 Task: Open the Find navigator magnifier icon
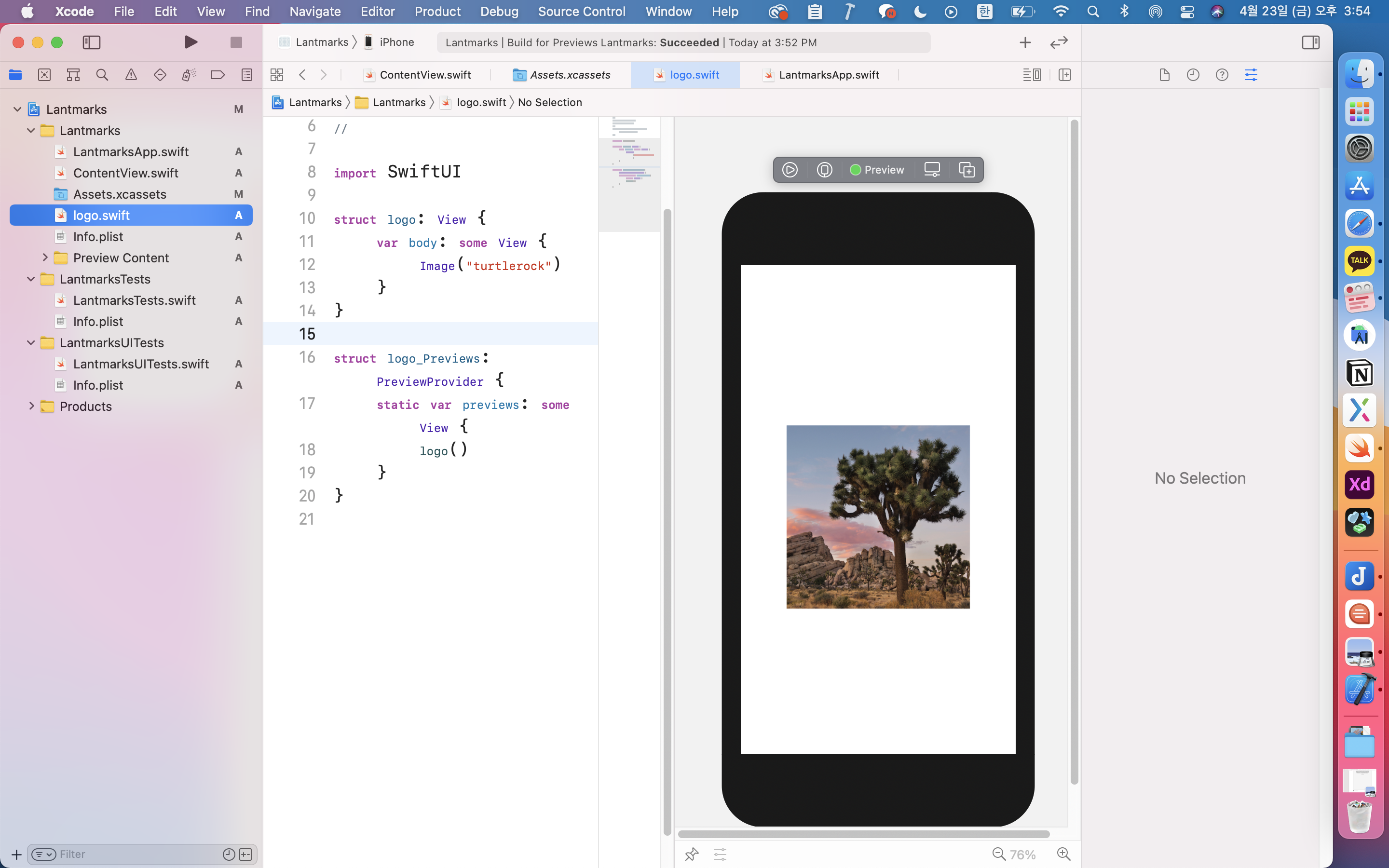[102, 75]
